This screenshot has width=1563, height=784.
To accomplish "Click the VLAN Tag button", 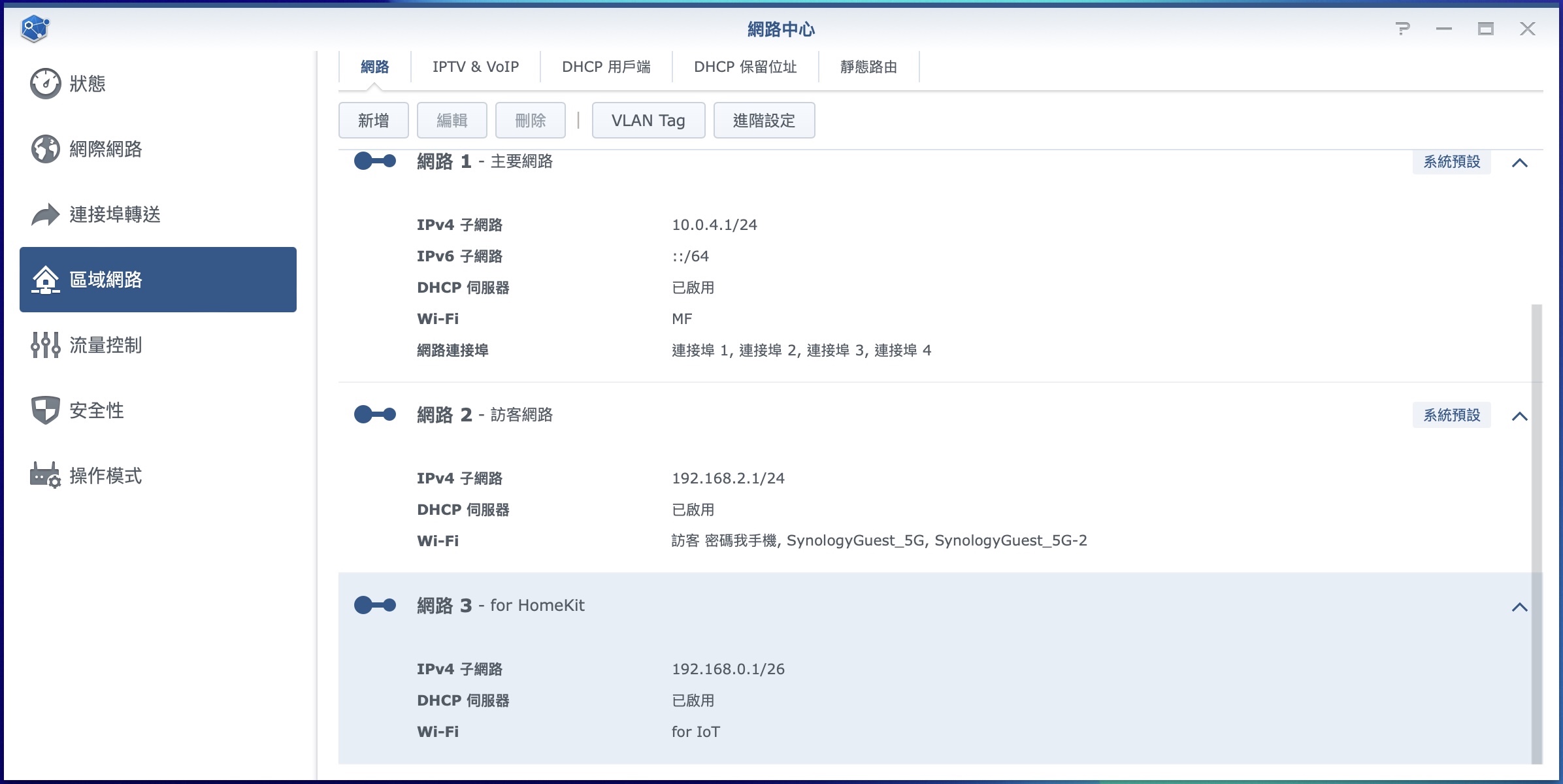I will pyautogui.click(x=648, y=120).
